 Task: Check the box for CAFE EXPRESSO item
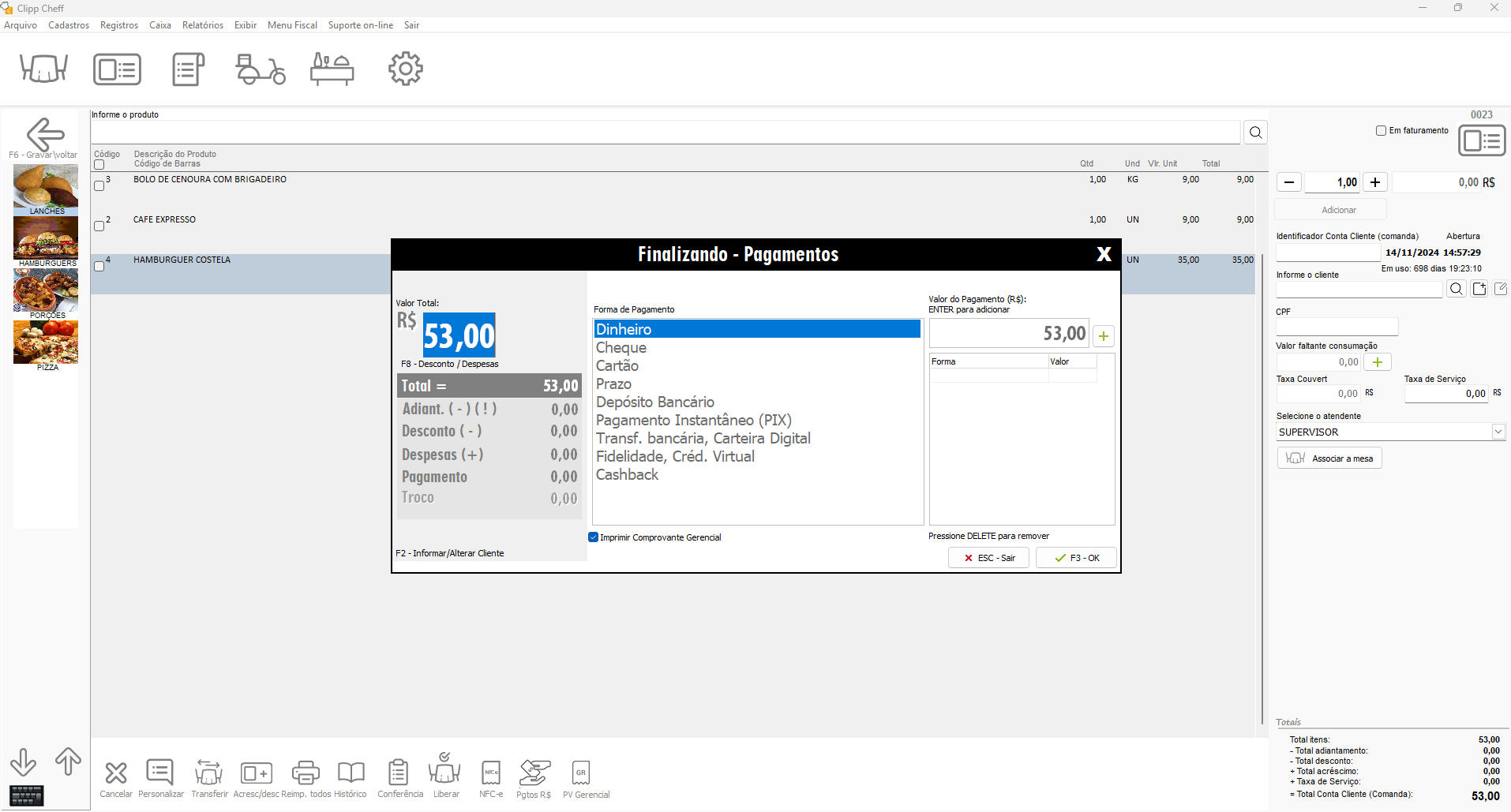pyautogui.click(x=99, y=226)
